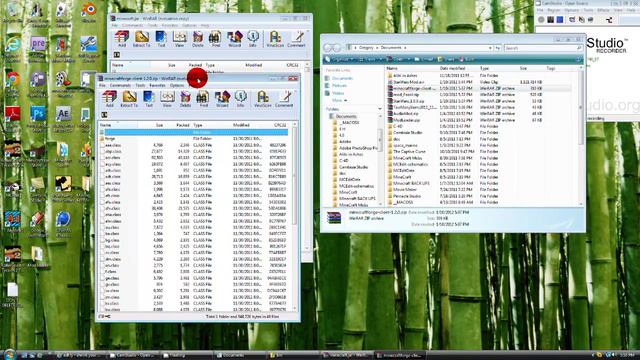Click Test in the back minecraft.jar window
This screenshot has height=360, width=640.
tap(161, 39)
